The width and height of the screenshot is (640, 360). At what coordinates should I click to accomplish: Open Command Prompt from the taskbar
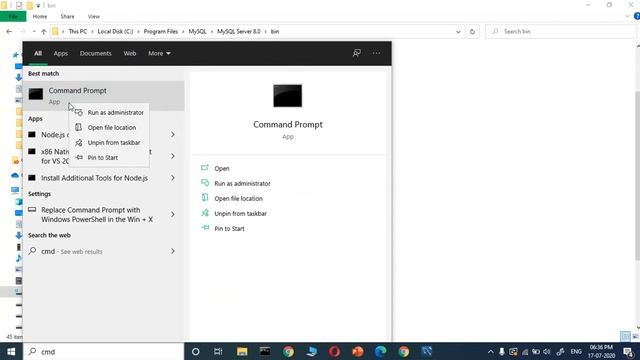265,351
